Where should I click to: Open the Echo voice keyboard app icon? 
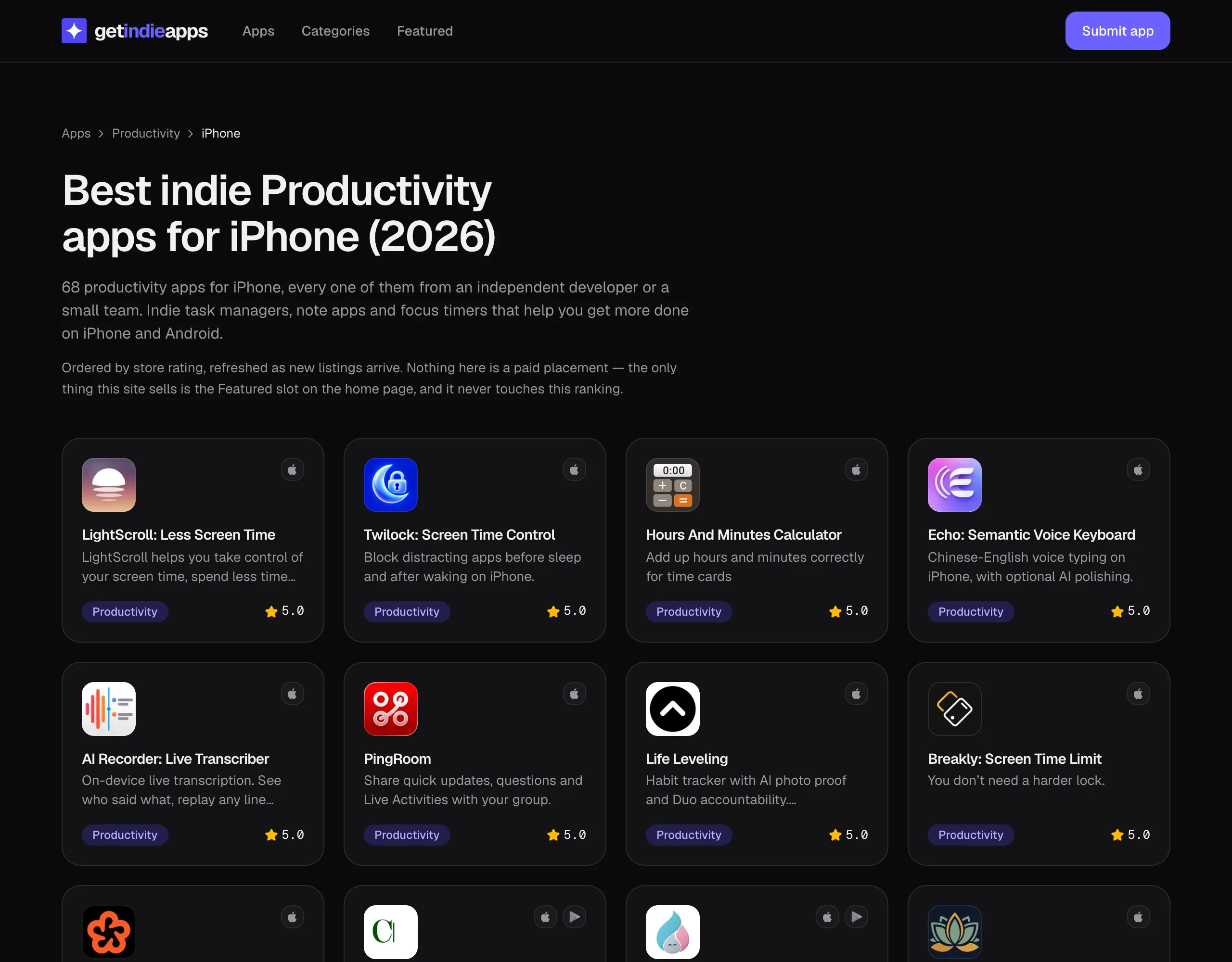(954, 485)
